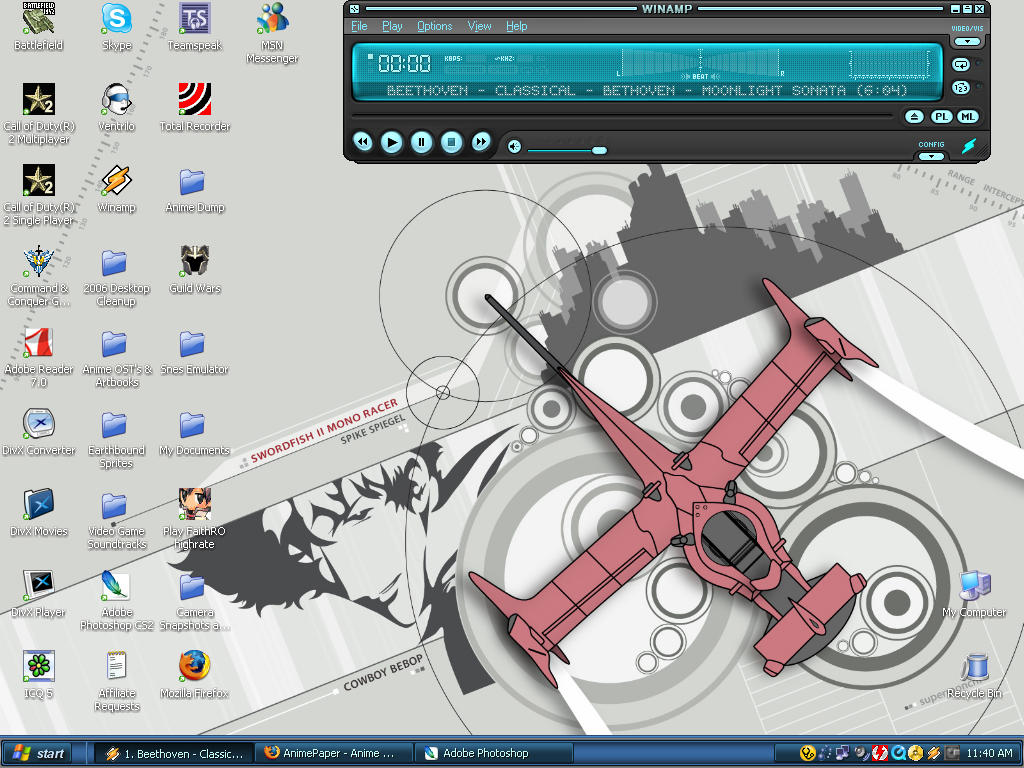Viewport: 1024px width, 768px height.
Task: Click the Winamp time display 00:00
Action: click(x=404, y=63)
